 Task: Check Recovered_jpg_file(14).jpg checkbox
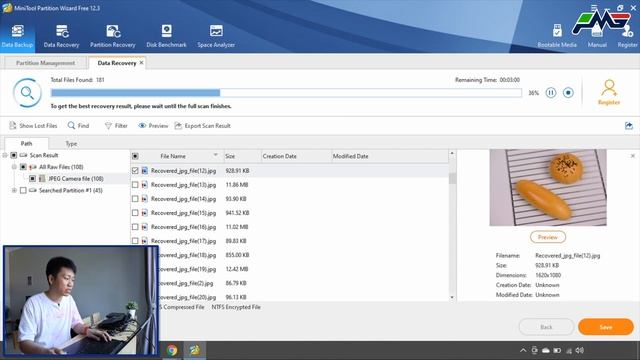pos(135,199)
